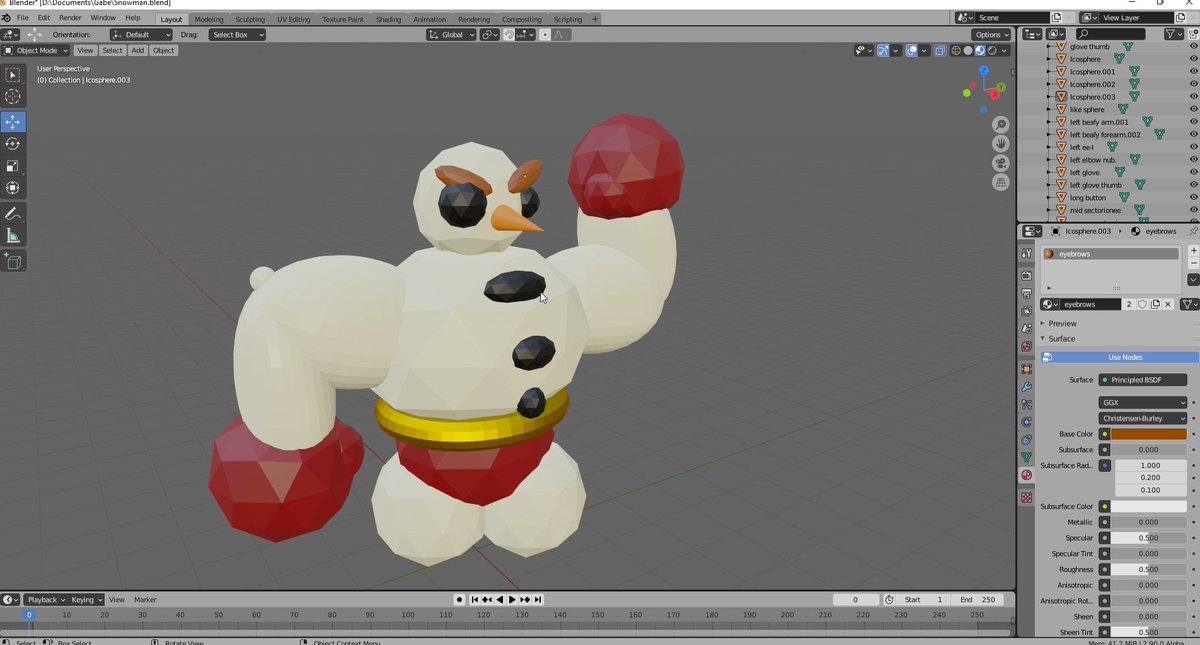The height and width of the screenshot is (645, 1200).
Task: Switch perspective/orthographic with the grid icon
Action: (x=1000, y=183)
